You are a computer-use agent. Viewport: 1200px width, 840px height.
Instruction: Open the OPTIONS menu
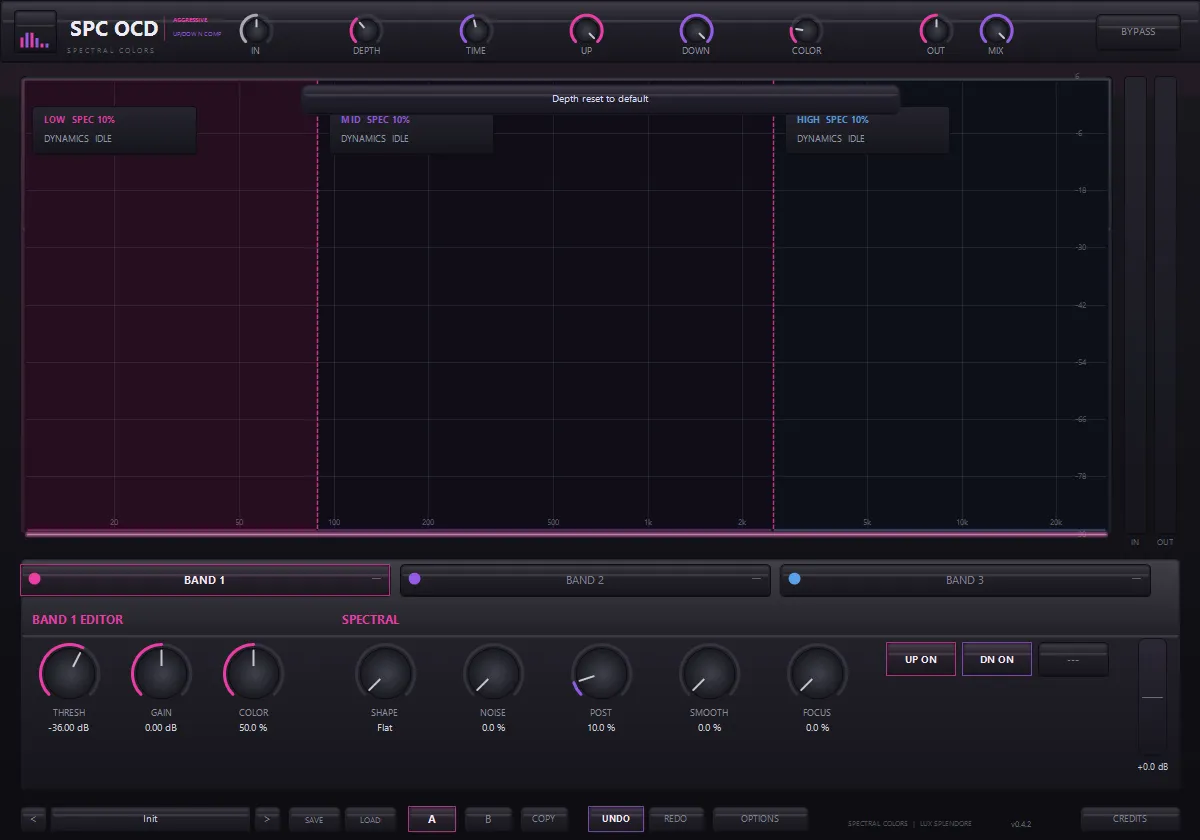pos(760,819)
